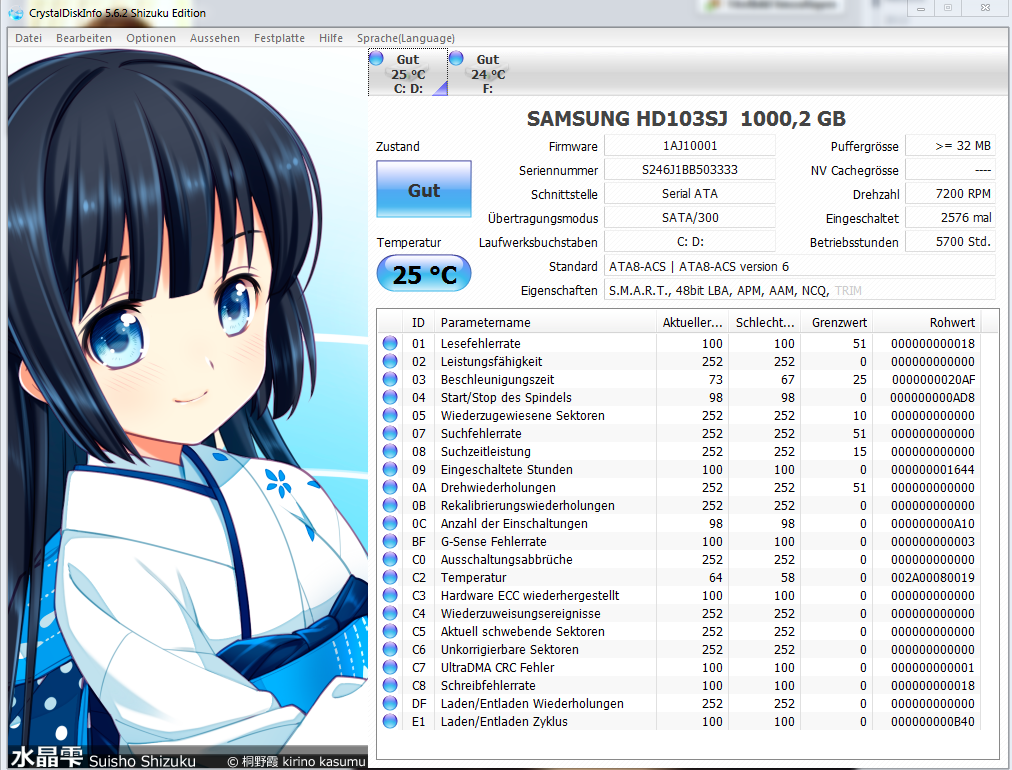Screen dimensions: 1012x770
Task: Click the status icon for Wiederzugewiesene Sektoren
Action: point(390,416)
